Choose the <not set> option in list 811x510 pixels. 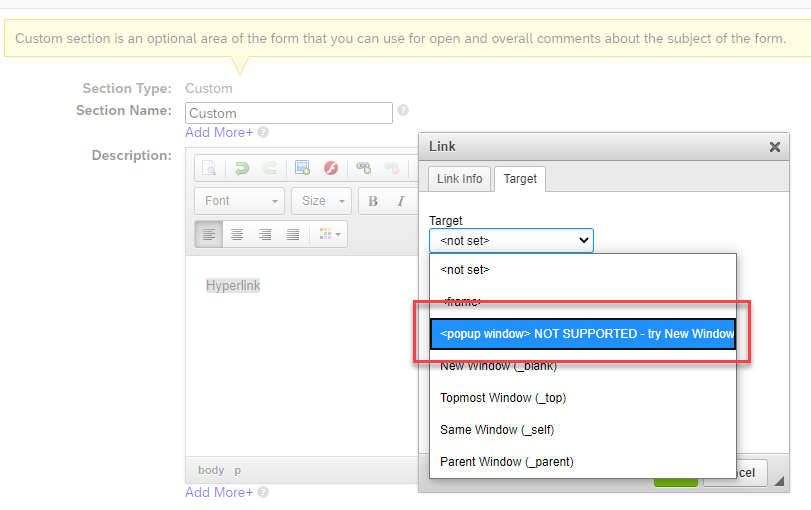[583, 269]
